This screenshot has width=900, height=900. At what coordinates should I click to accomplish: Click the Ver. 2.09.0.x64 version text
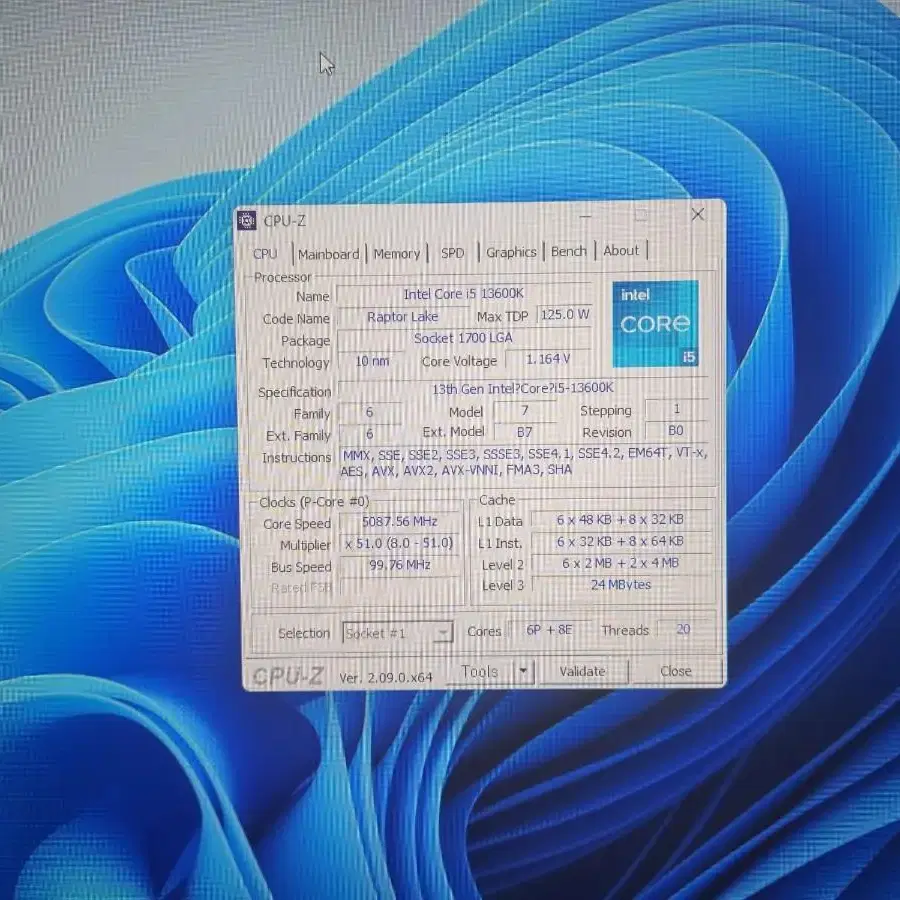click(x=386, y=677)
